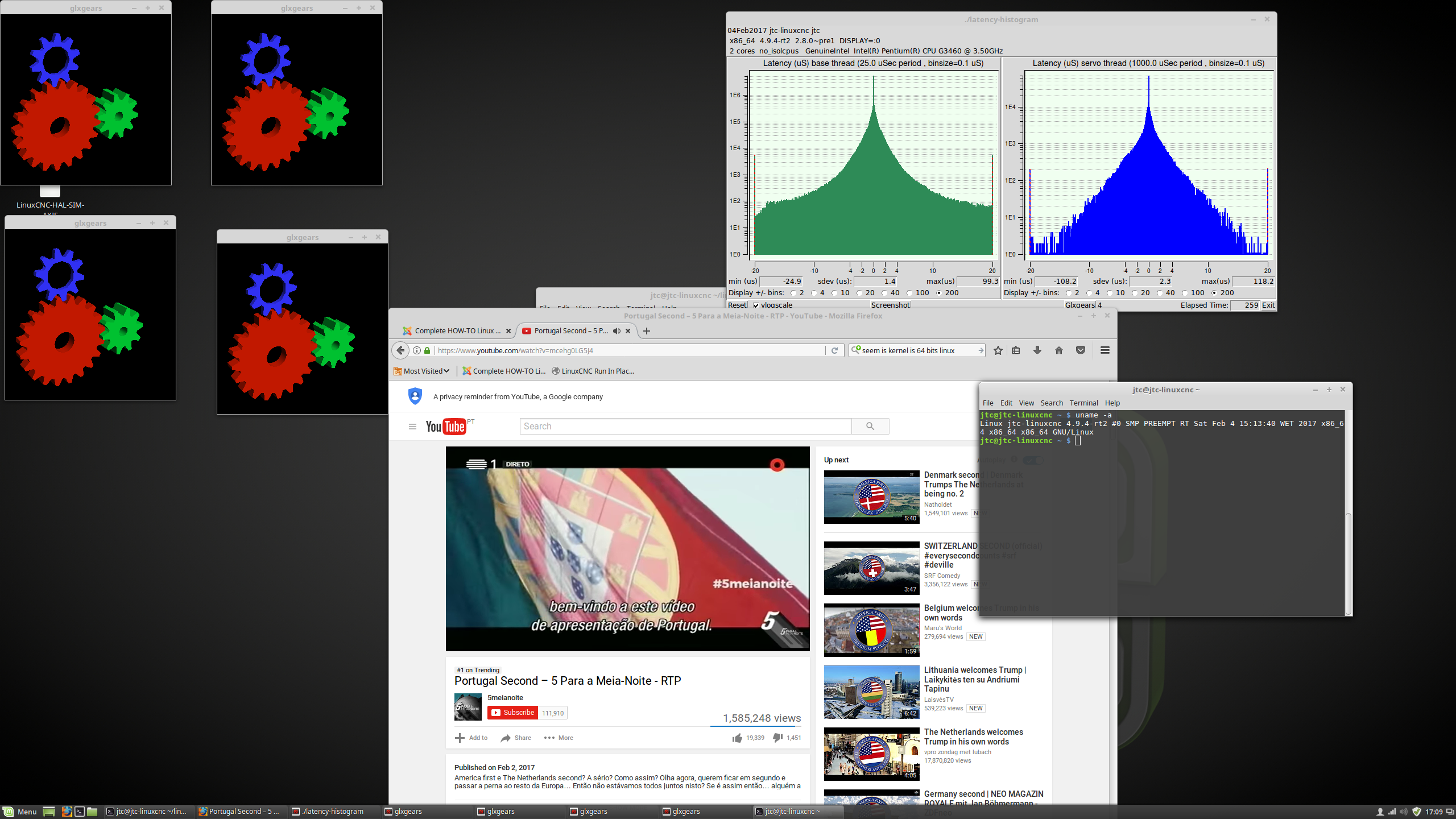The width and height of the screenshot is (1456, 819).
Task: Click Screenshot button in latency-histogram
Action: (891, 305)
